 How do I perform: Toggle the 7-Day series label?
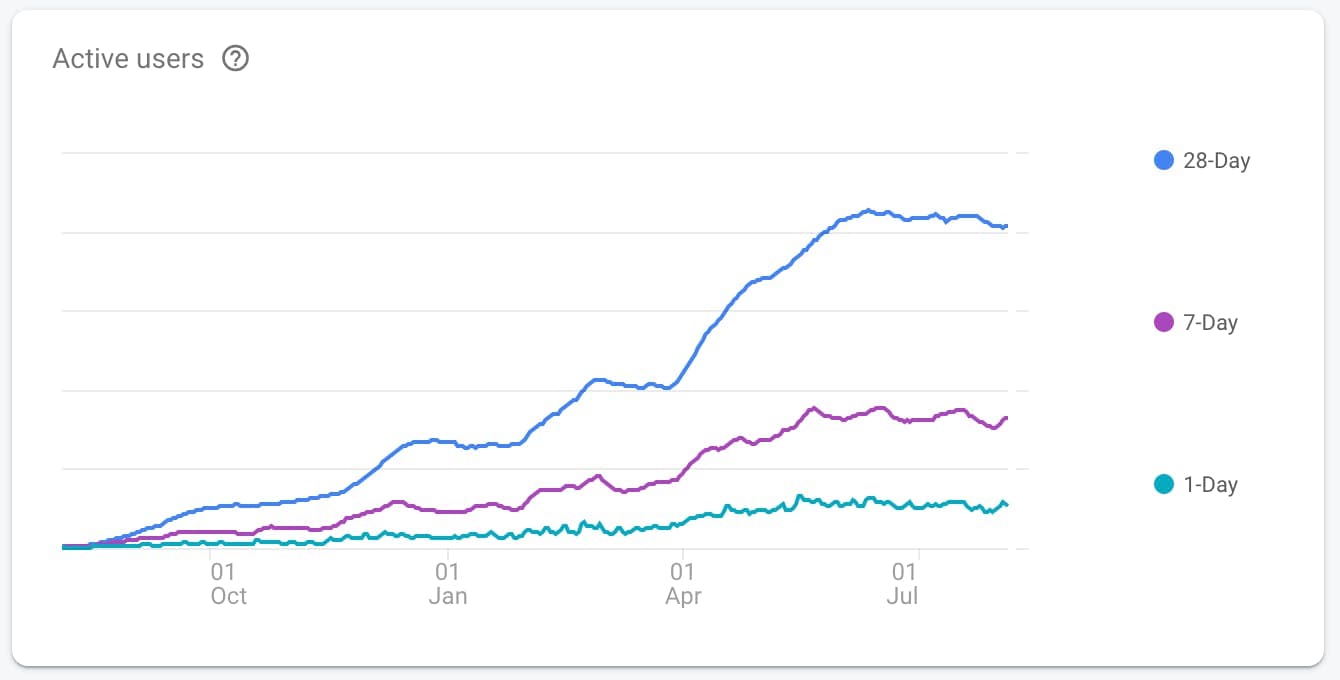pos(1210,322)
